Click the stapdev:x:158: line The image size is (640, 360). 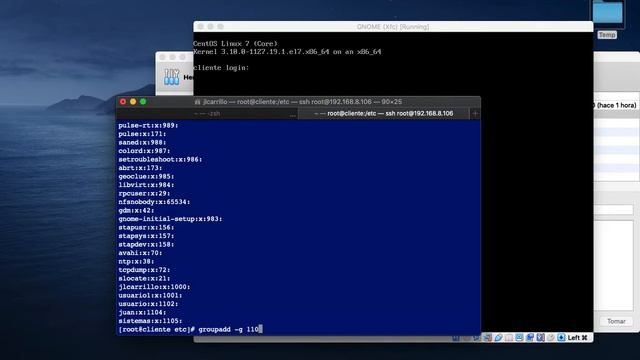coord(146,244)
